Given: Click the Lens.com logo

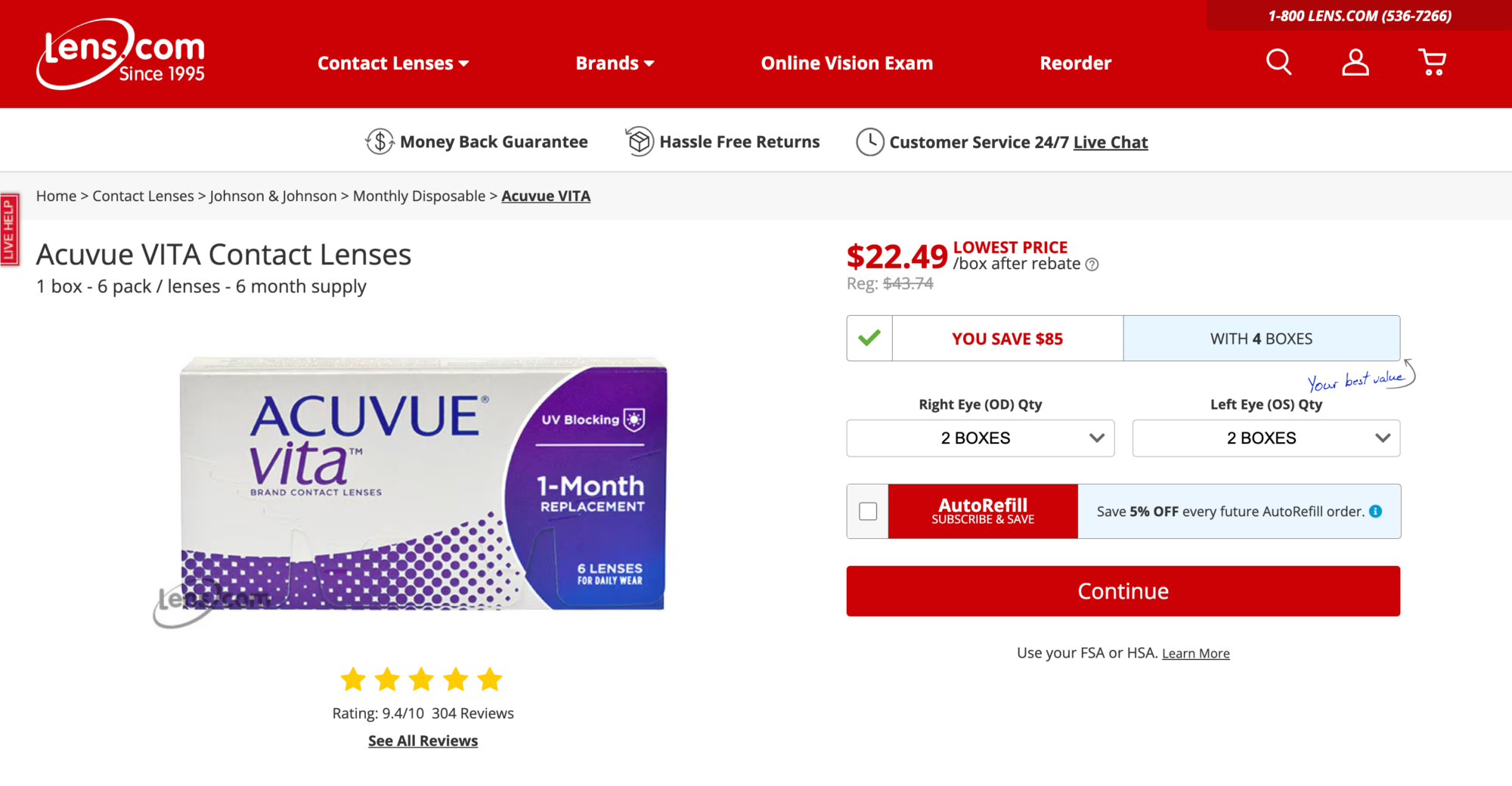Looking at the screenshot, I should coord(121,54).
